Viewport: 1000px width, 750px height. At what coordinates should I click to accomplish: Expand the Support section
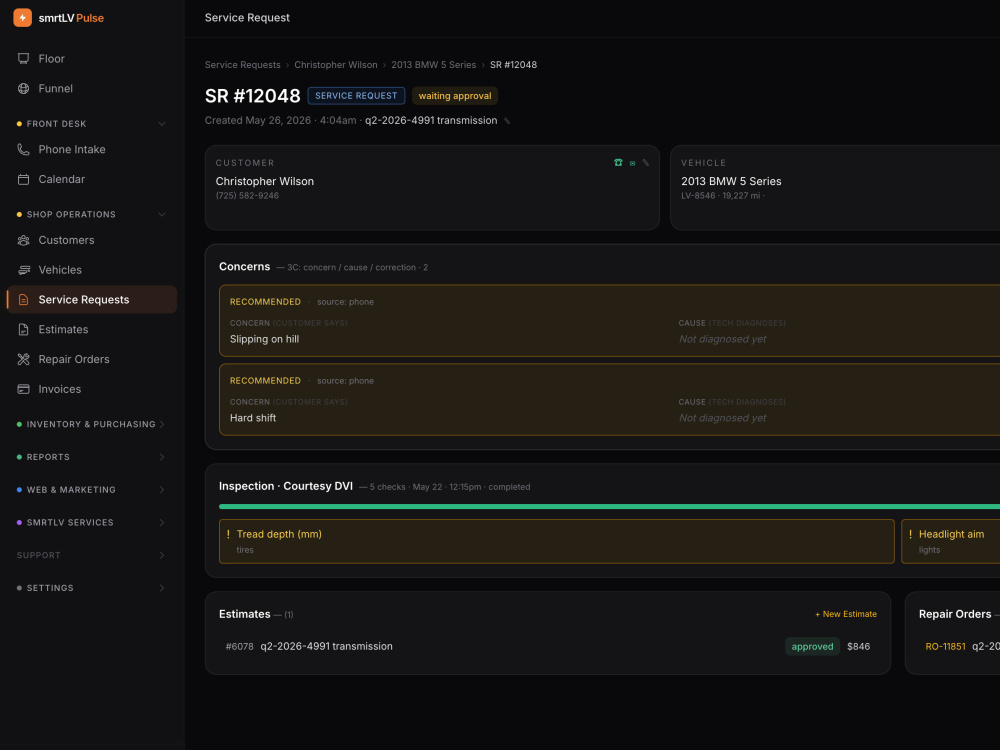162,555
